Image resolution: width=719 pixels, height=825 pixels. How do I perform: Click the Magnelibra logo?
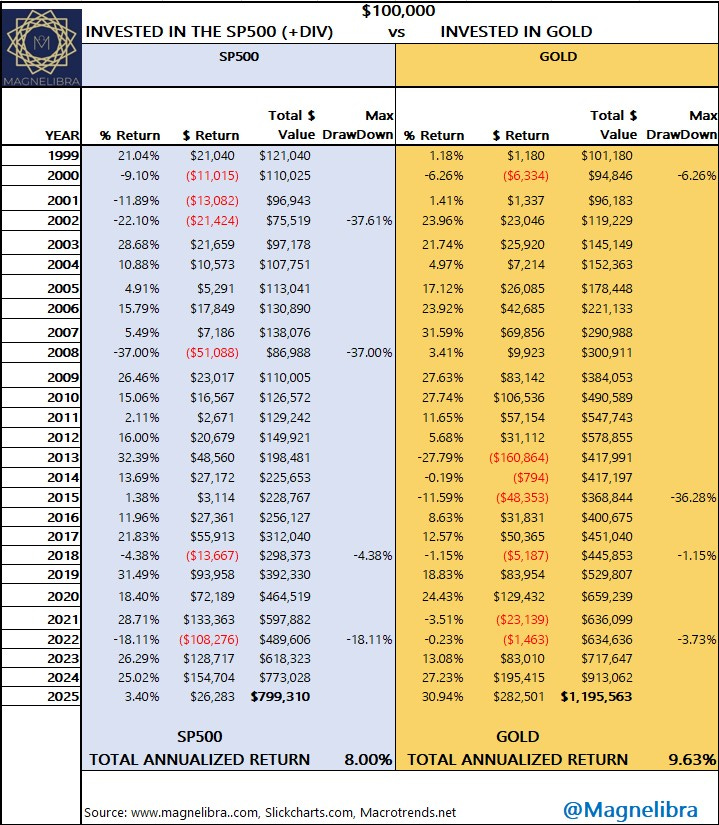point(41,48)
